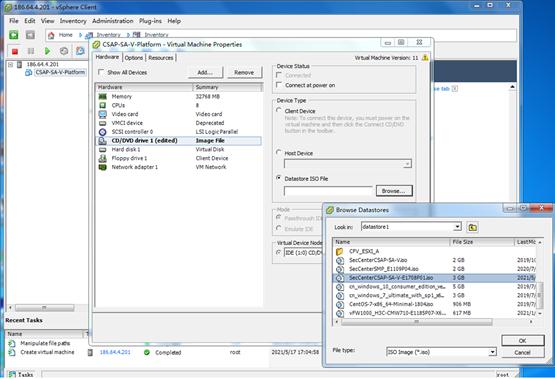Open the Edit menu
555x379 pixels.
[30, 21]
